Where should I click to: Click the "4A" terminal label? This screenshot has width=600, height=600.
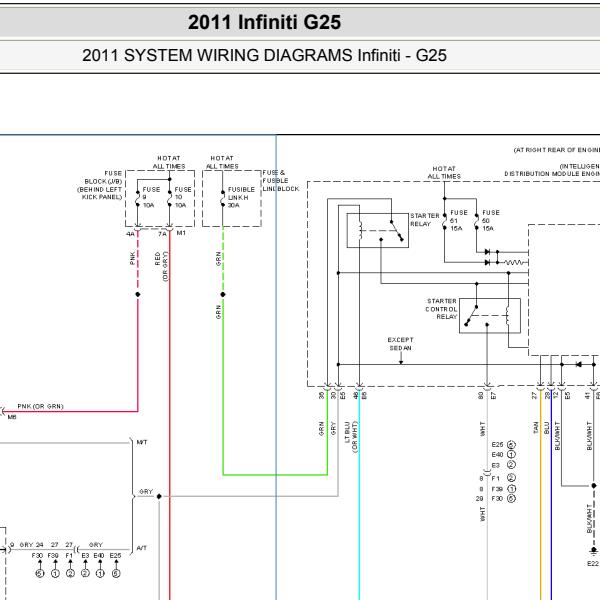[130, 234]
